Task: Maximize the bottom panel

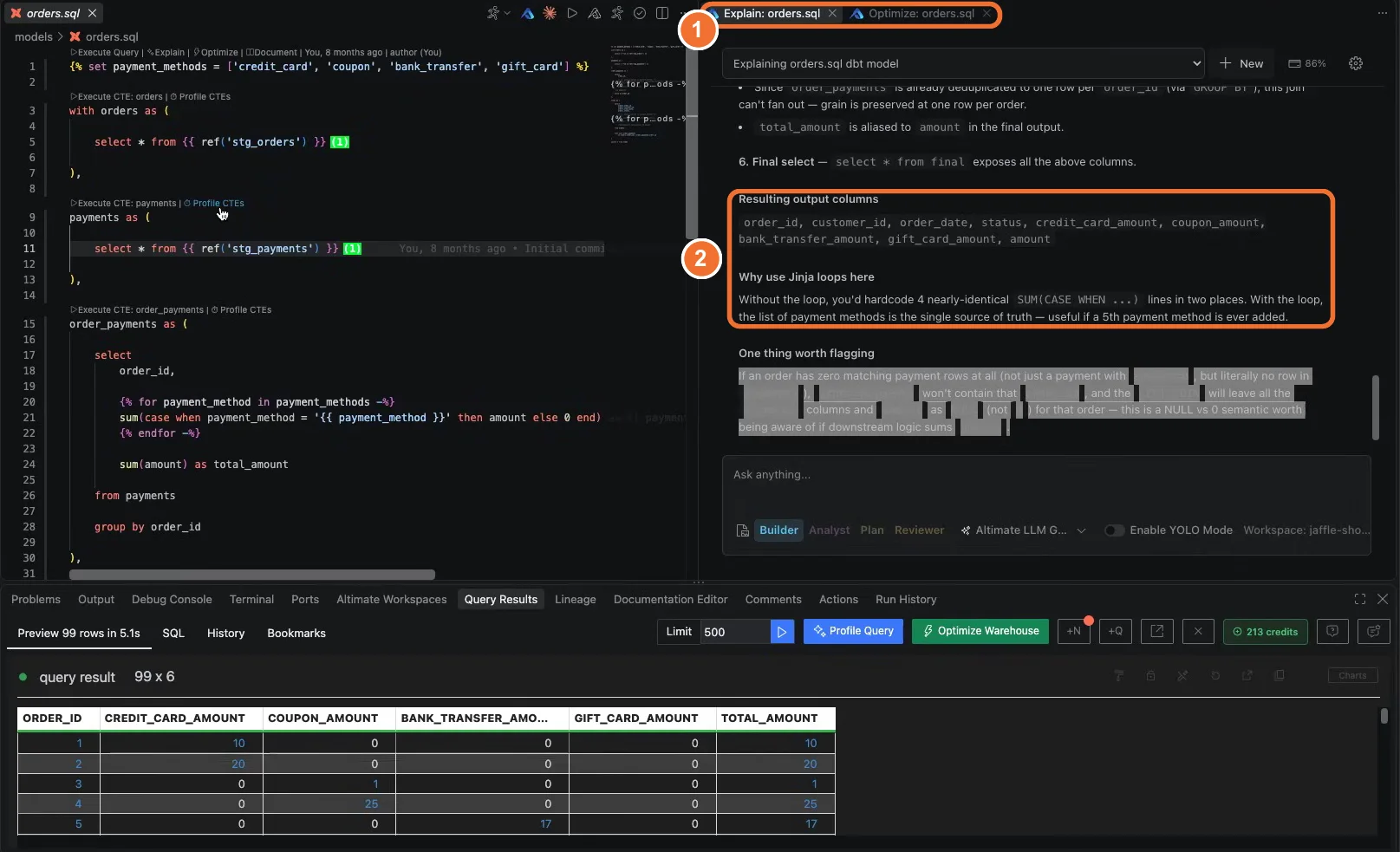Action: point(1359,599)
